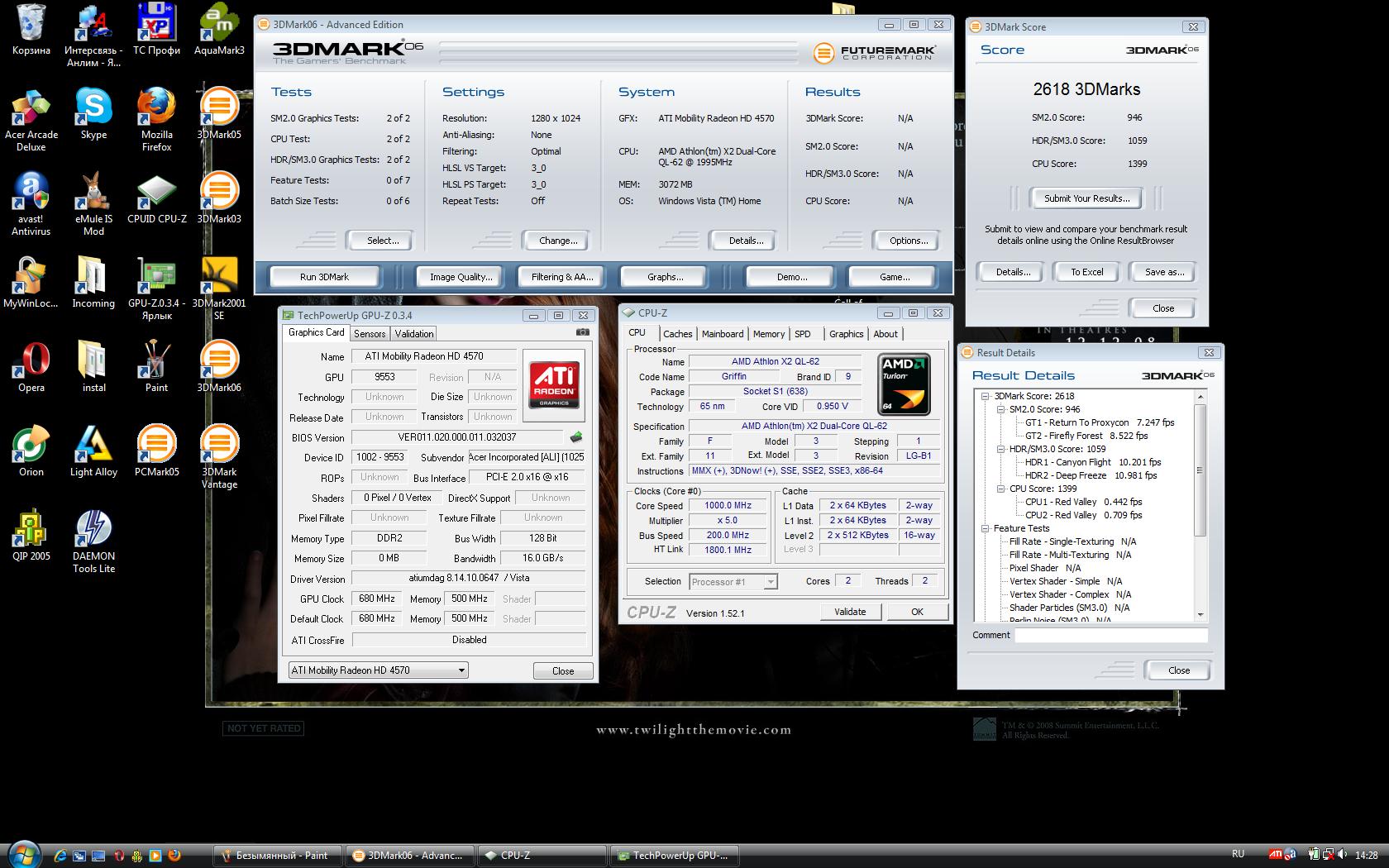Open QIP 2005 desktop icon
Viewport: 1389px width, 868px height.
tap(31, 535)
